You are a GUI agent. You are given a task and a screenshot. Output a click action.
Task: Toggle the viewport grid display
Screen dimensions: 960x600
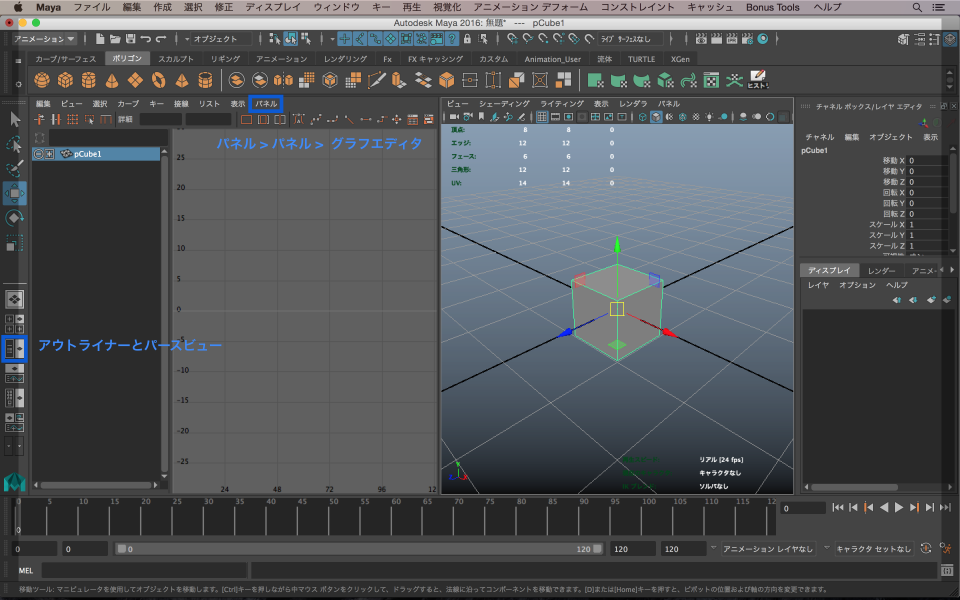542,117
